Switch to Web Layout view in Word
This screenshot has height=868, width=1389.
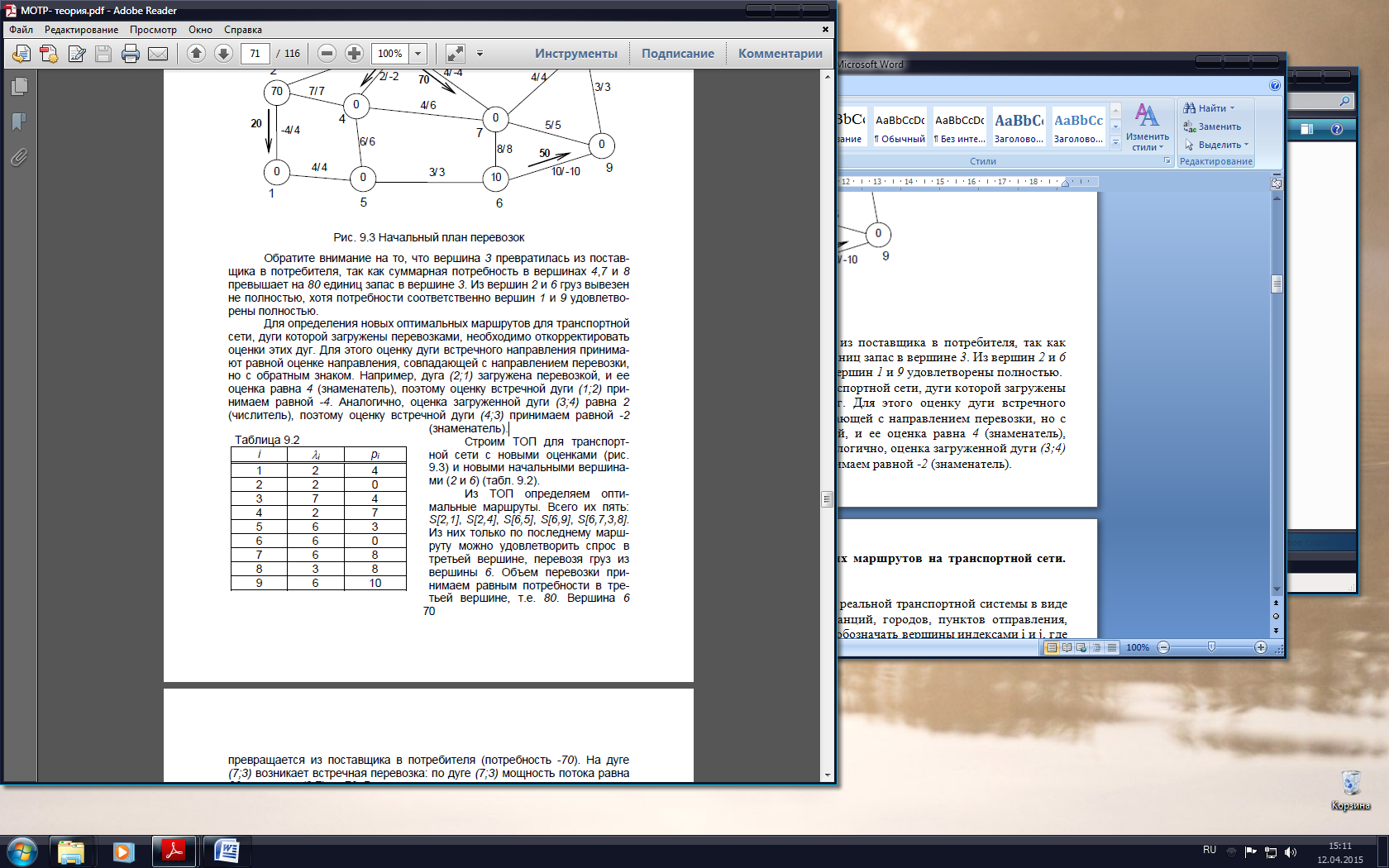(1081, 647)
